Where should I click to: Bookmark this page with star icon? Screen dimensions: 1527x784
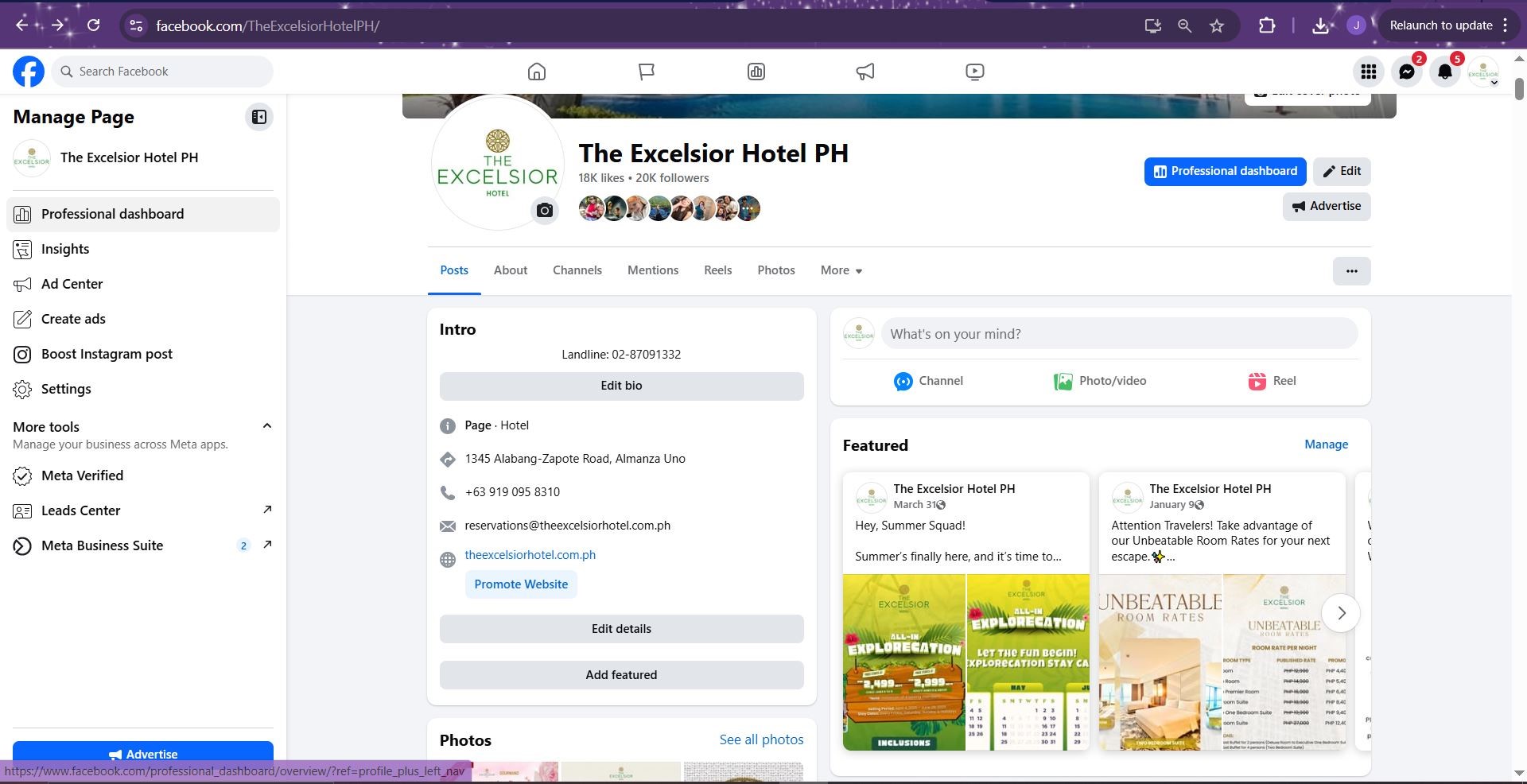[x=1217, y=25]
